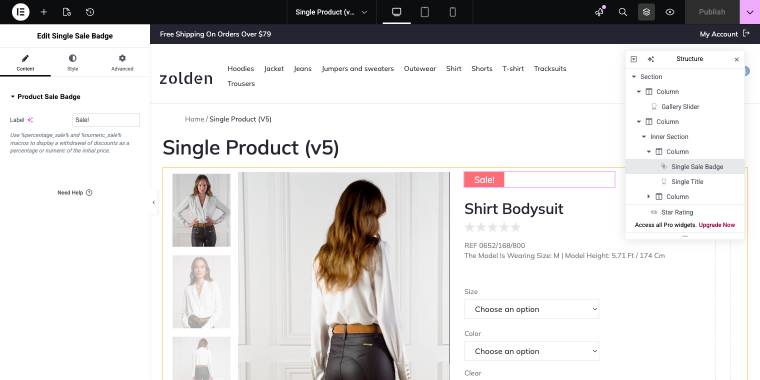Select Single Title in Structure tree

point(685,182)
